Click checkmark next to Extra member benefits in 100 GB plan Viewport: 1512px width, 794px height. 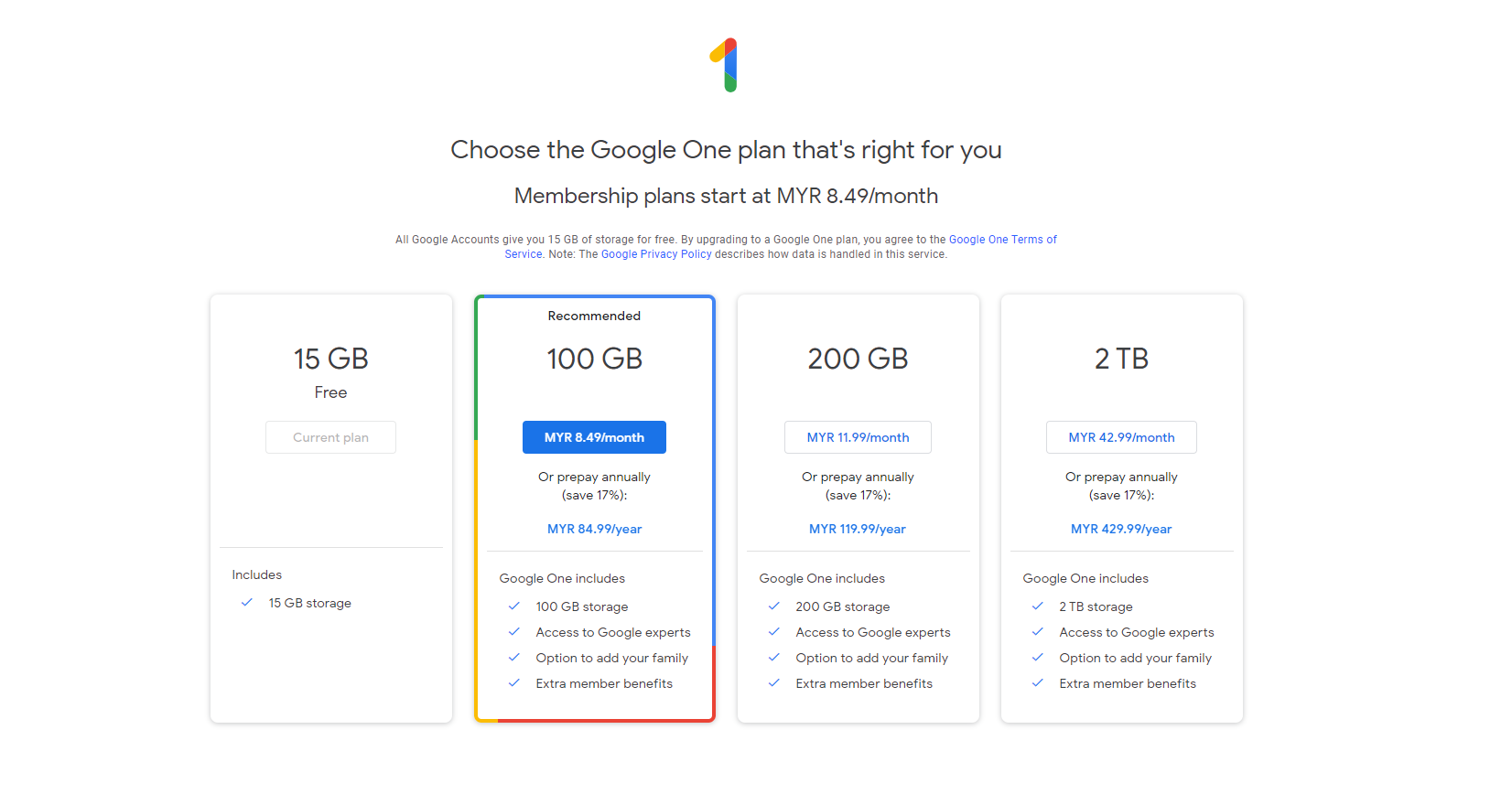pos(514,683)
